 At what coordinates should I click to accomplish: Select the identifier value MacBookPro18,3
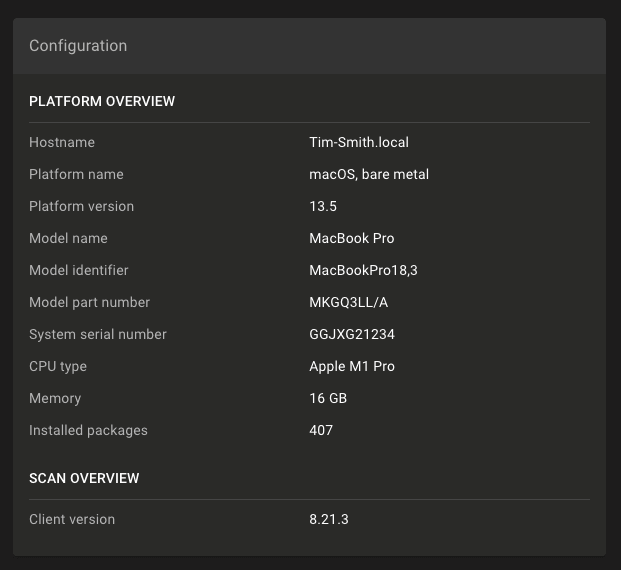click(x=363, y=270)
